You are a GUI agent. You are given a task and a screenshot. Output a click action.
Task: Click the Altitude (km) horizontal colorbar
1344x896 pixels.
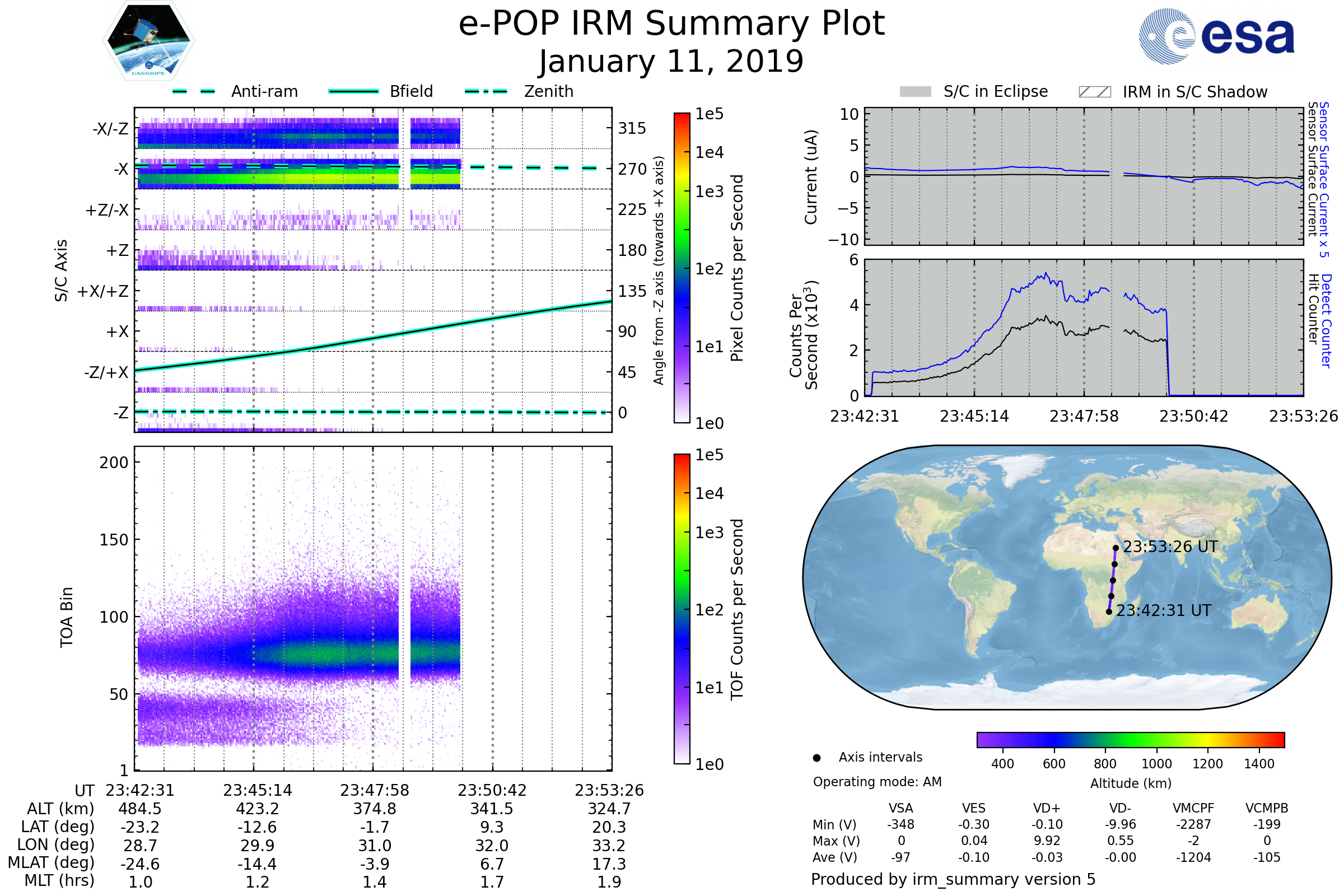click(x=1130, y=740)
